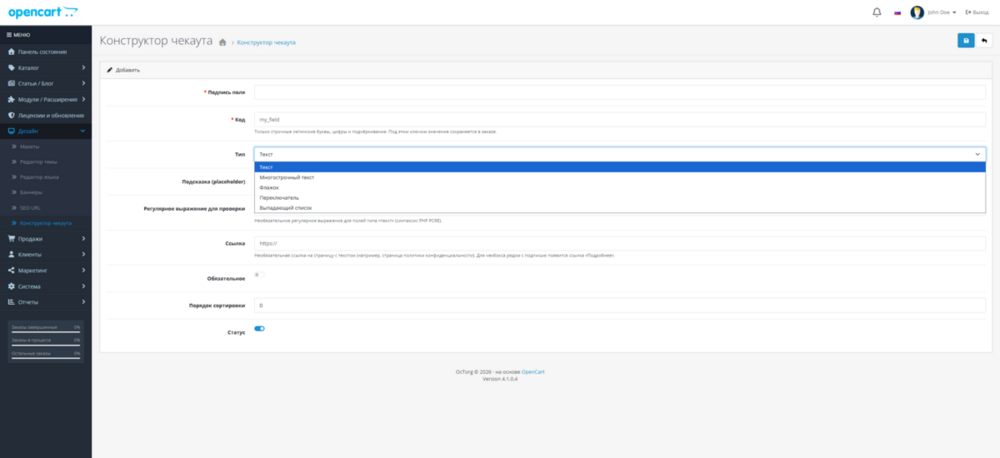Toggle the Обязательное switch

pyautogui.click(x=259, y=275)
